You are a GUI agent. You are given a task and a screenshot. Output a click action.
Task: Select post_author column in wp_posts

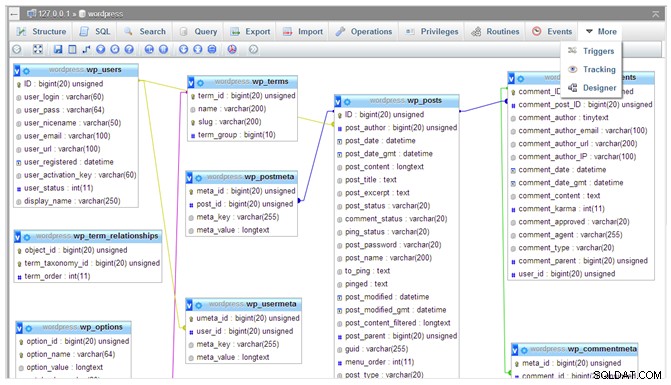(x=396, y=127)
